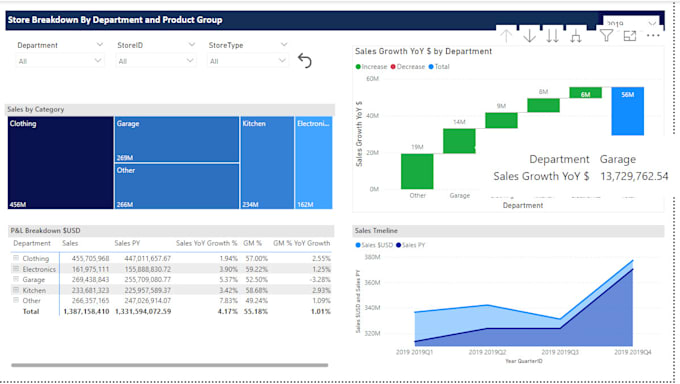The height and width of the screenshot is (384, 680).
Task: Click Garage GM YoY growth -3.28%
Action: pyautogui.click(x=320, y=279)
